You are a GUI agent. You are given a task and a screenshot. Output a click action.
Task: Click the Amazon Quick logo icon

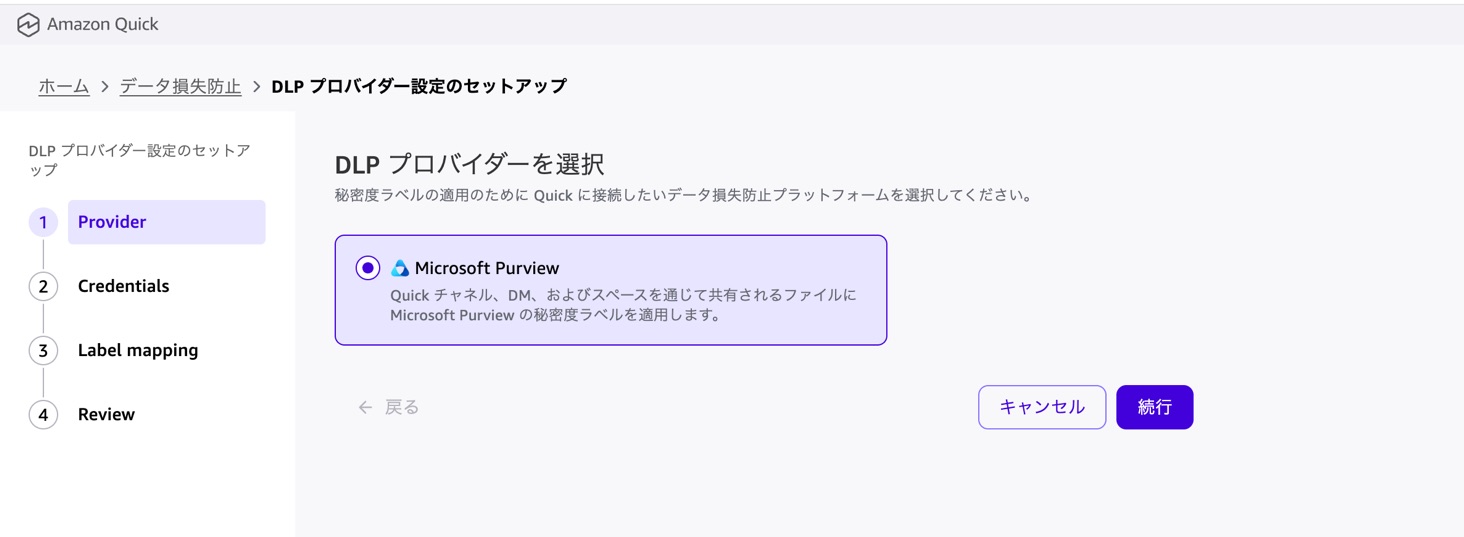(x=28, y=25)
